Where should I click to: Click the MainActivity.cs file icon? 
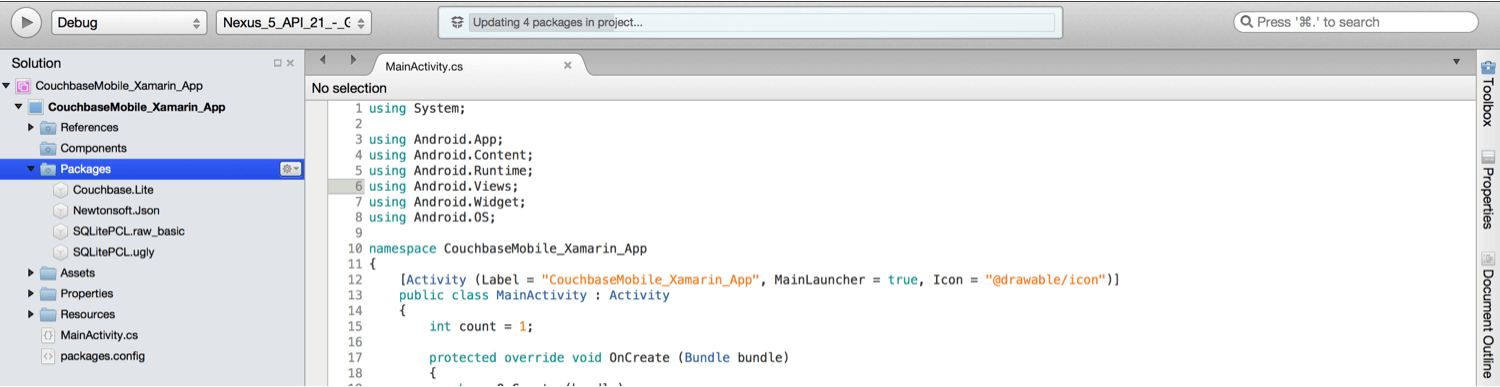coord(48,336)
